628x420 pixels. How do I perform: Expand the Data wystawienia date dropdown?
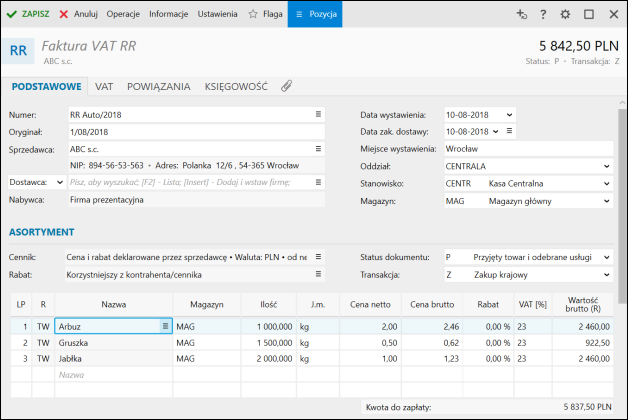coord(509,114)
